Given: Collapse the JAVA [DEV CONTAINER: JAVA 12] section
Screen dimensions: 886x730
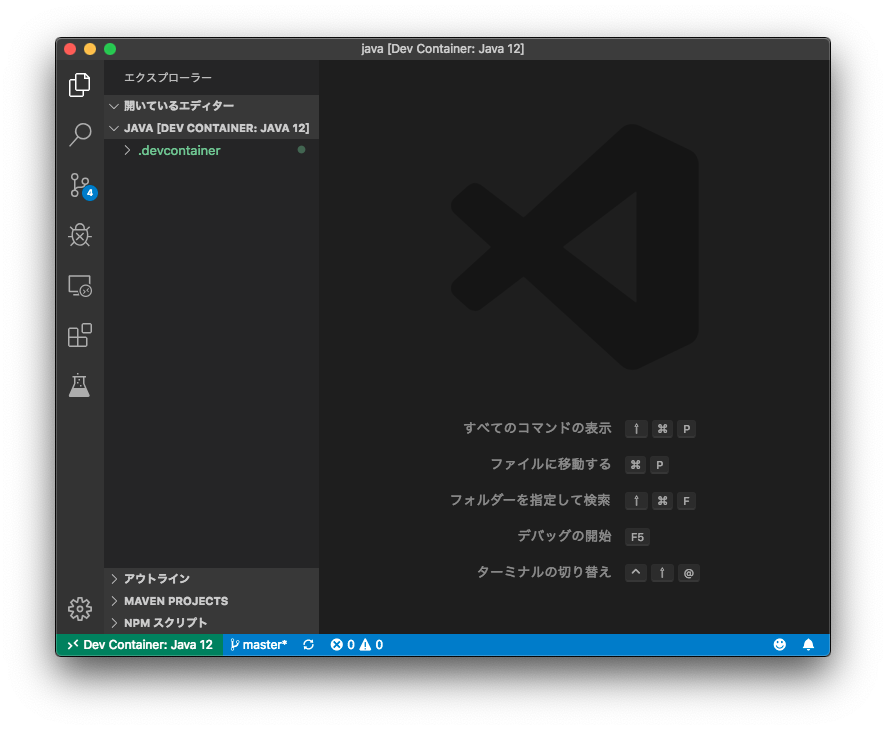Looking at the screenshot, I should (x=211, y=128).
